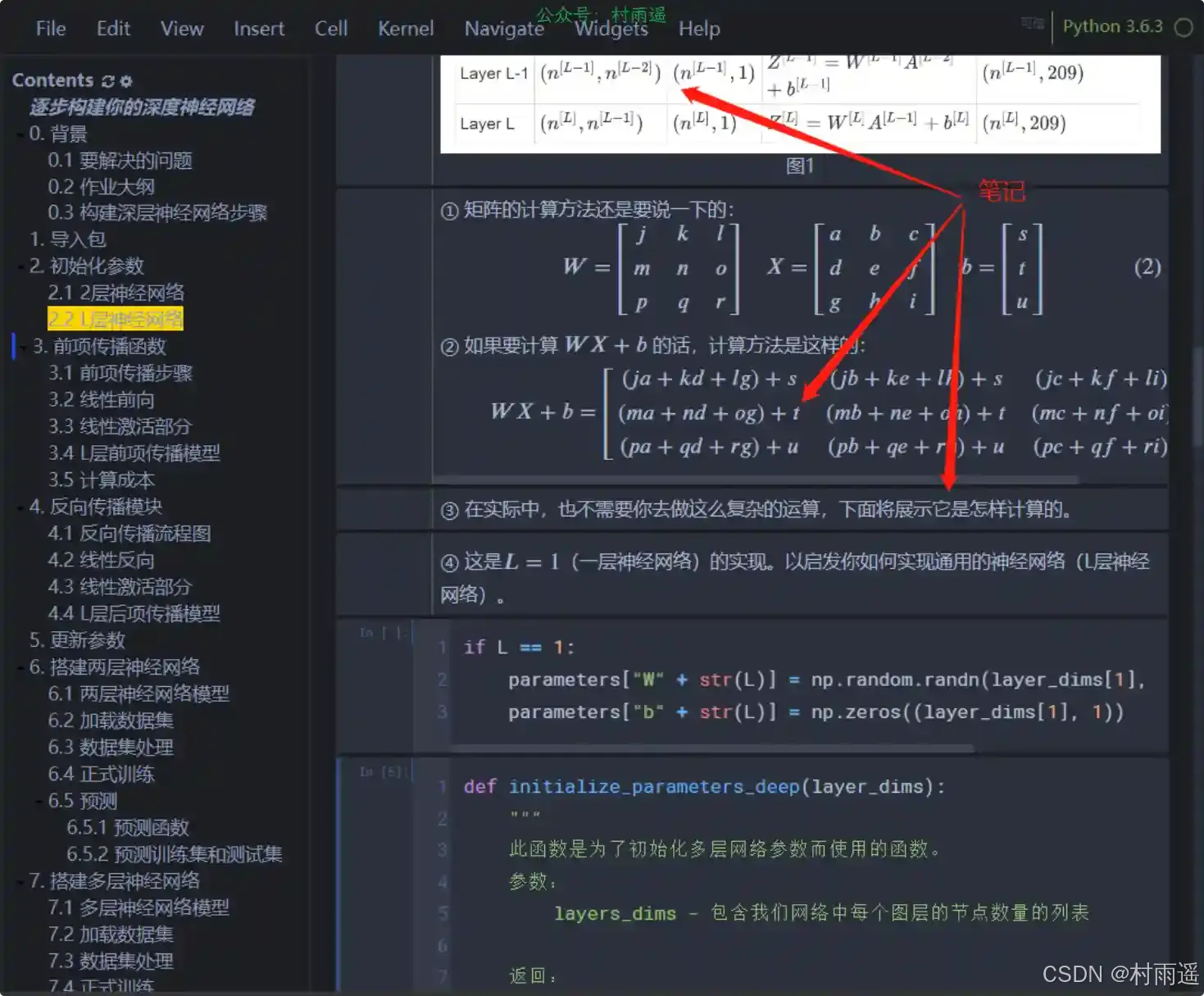The width and height of the screenshot is (1204, 996).
Task: Click the kernel status circle indicator
Action: tap(1184, 27)
